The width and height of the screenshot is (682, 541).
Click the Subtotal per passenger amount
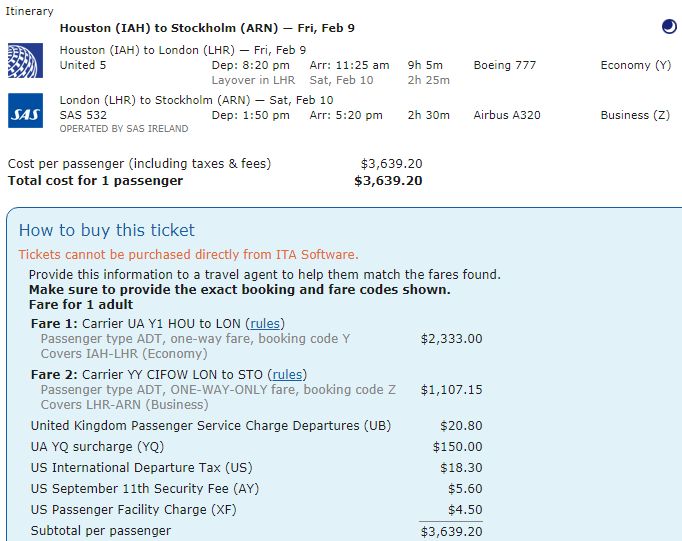[x=451, y=531]
